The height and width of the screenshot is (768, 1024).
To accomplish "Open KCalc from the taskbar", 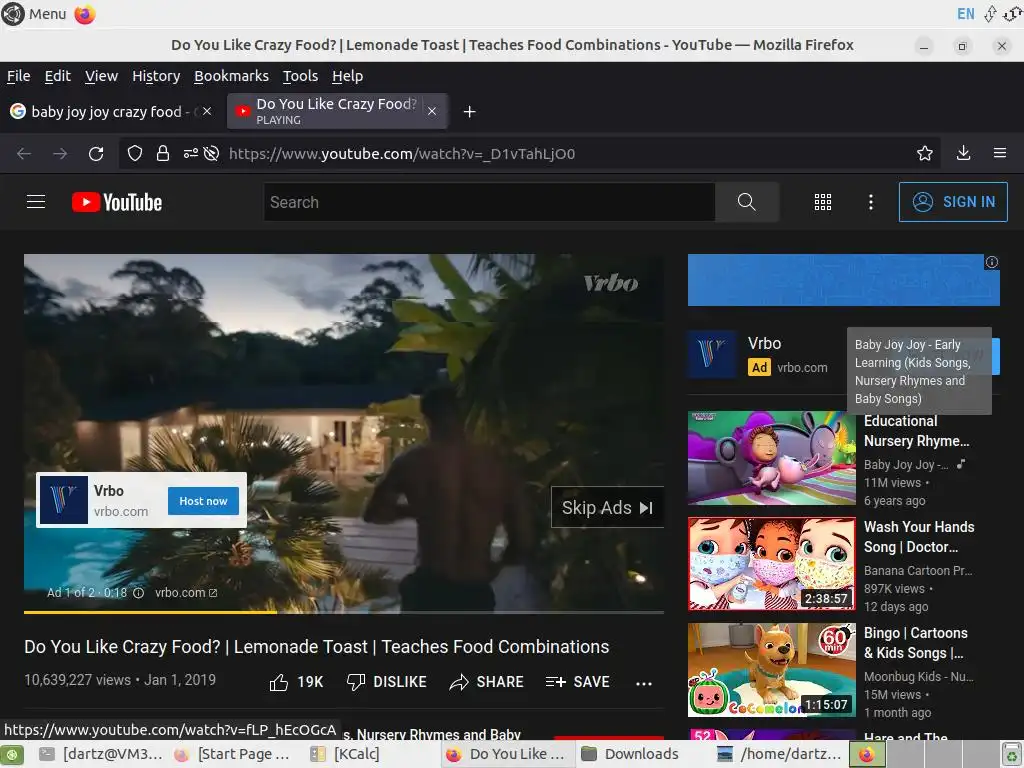I will click(345, 754).
